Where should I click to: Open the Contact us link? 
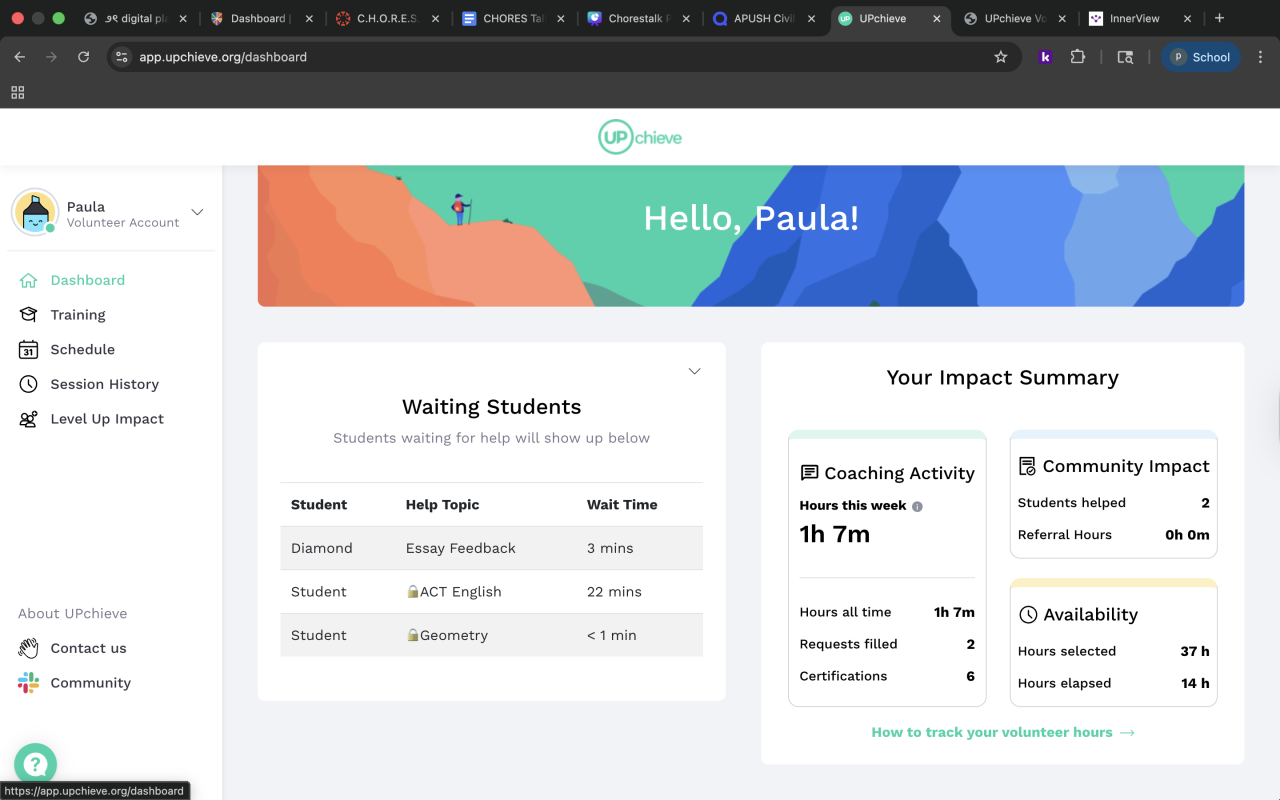[x=89, y=648]
